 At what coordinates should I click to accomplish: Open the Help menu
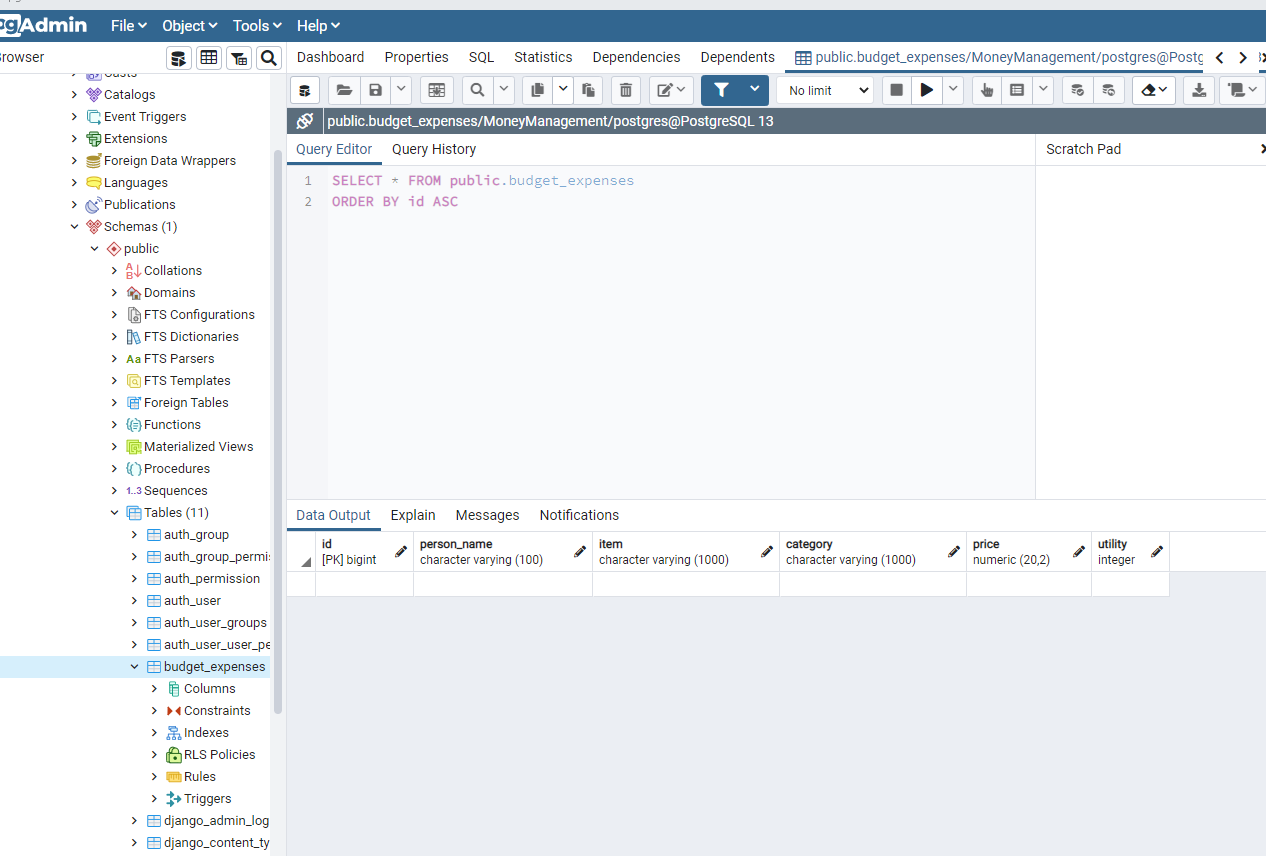coord(318,25)
